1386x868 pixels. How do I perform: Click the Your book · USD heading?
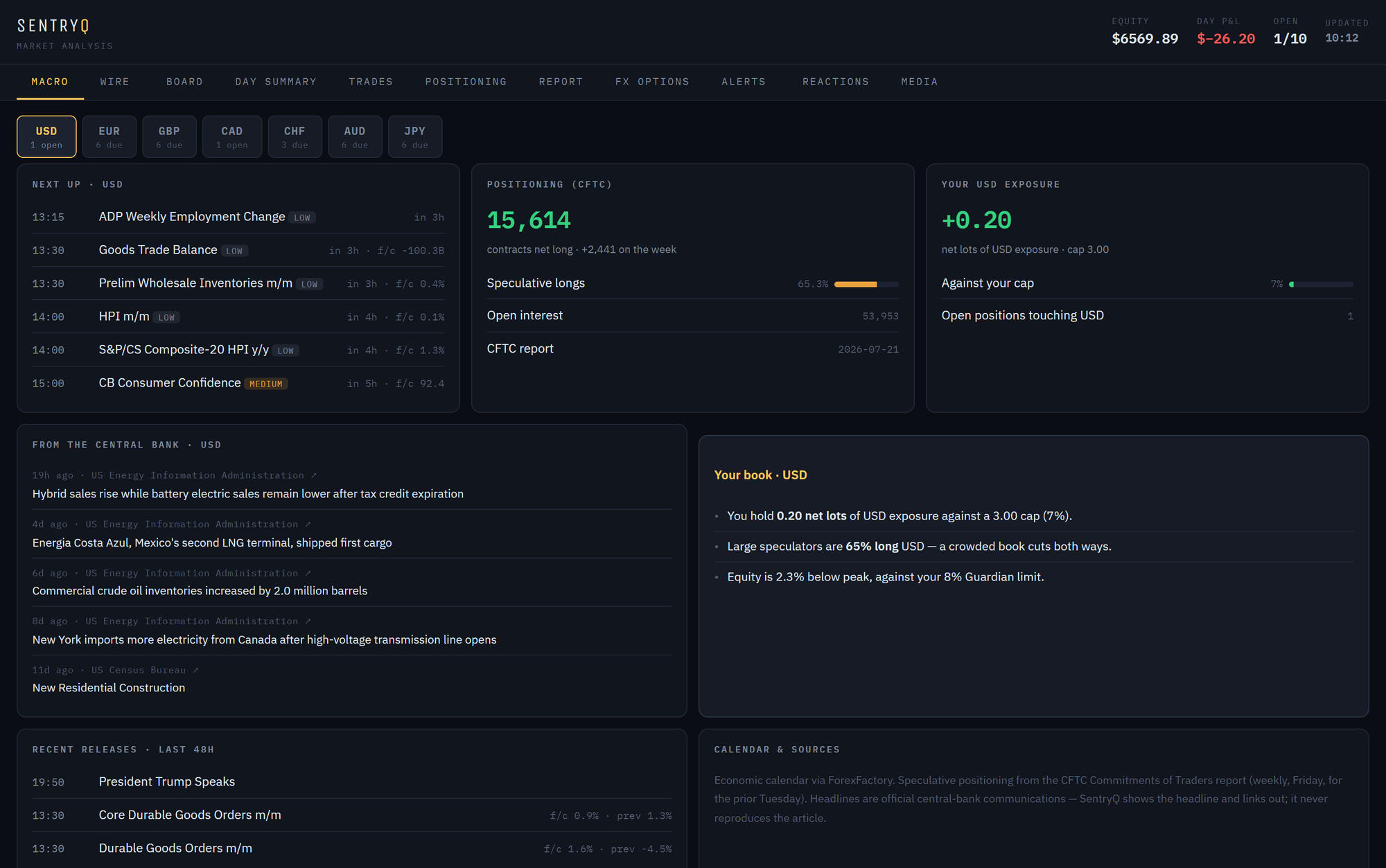(x=760, y=475)
